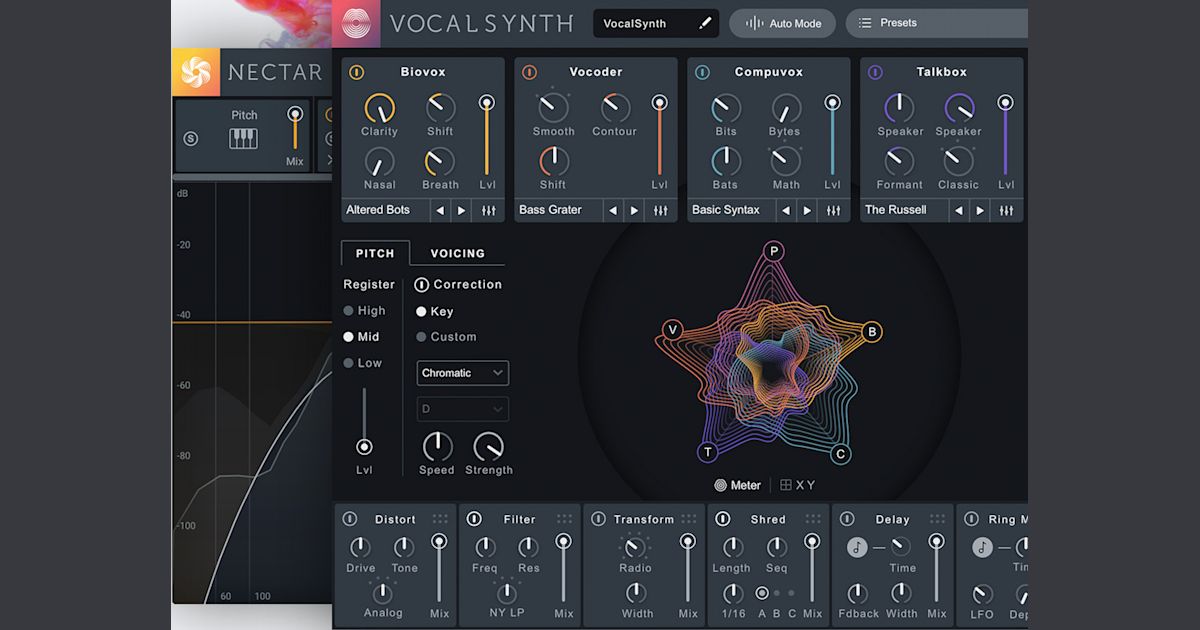This screenshot has height=630, width=1200.
Task: Click the iZotope spiral logo beside VocalSynth title
Action: pyautogui.click(x=357, y=23)
